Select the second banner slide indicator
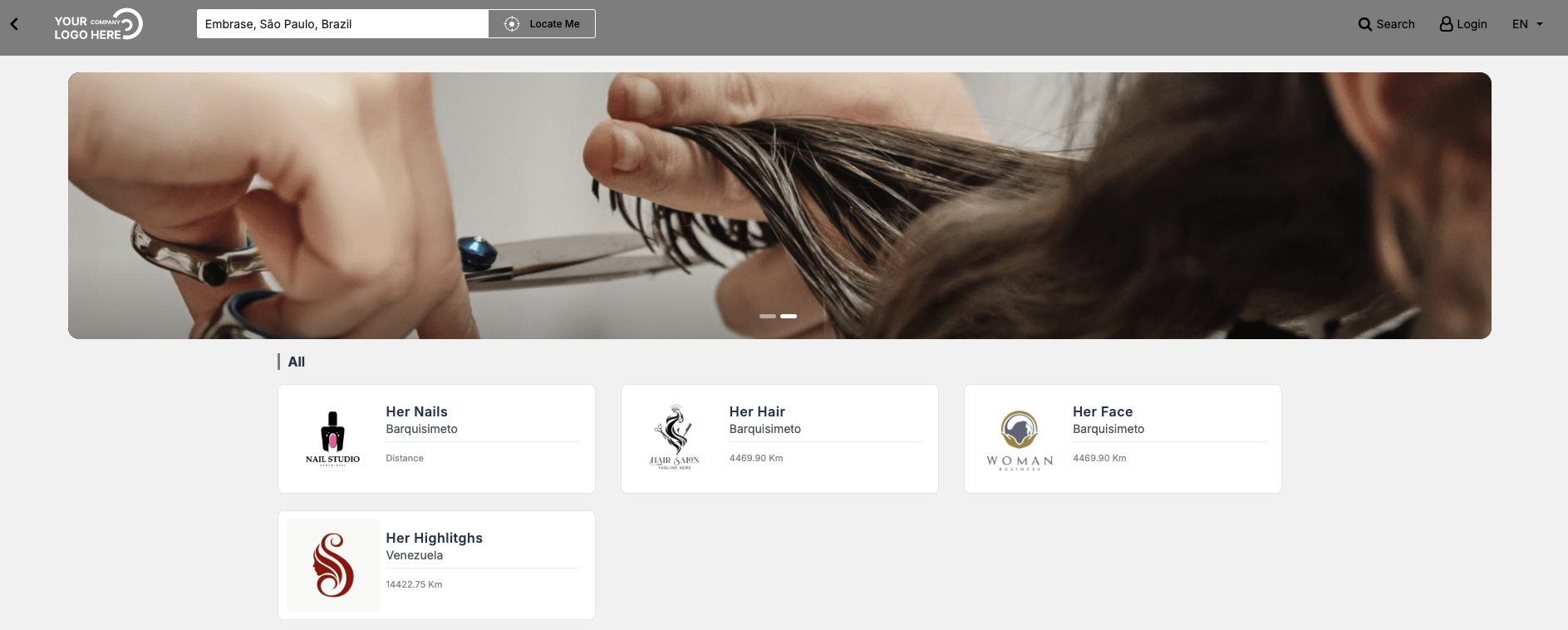 789,316
